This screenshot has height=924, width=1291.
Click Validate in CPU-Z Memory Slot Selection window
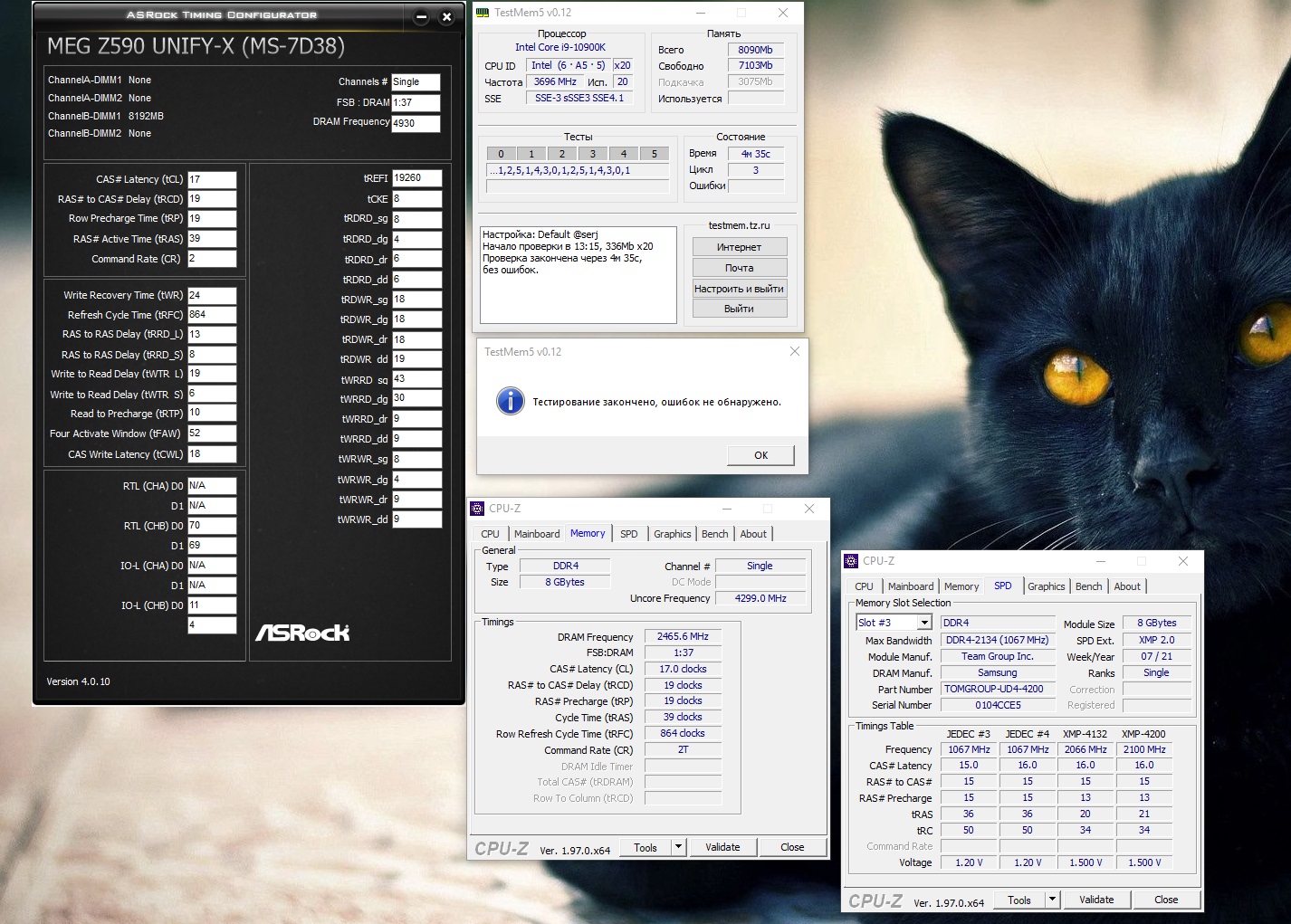click(1096, 900)
